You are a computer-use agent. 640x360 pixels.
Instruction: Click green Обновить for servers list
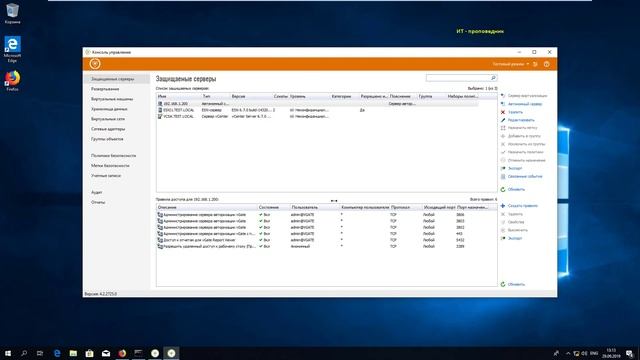pyautogui.click(x=513, y=189)
